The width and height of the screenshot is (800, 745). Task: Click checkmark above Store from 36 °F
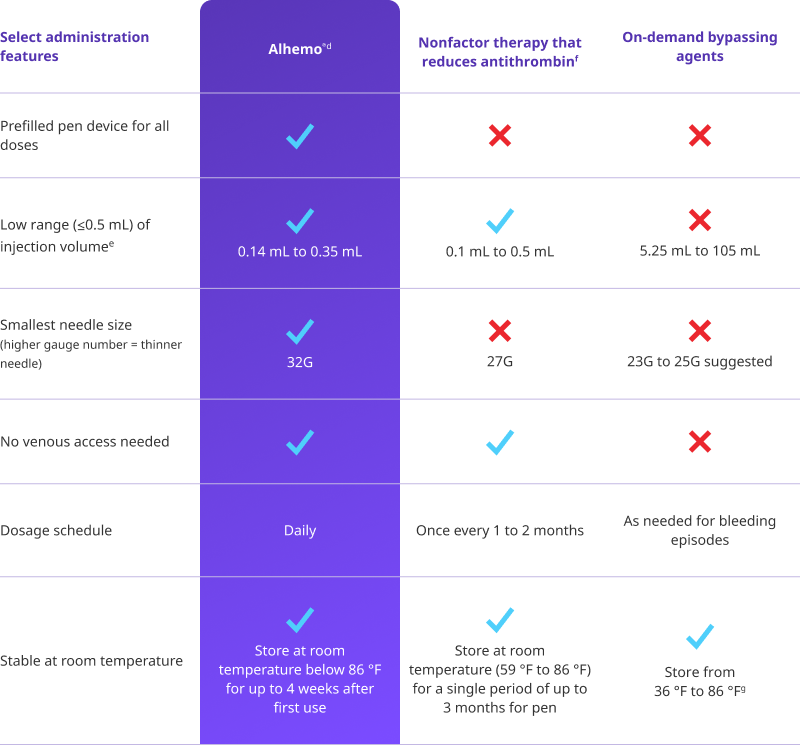pos(699,636)
